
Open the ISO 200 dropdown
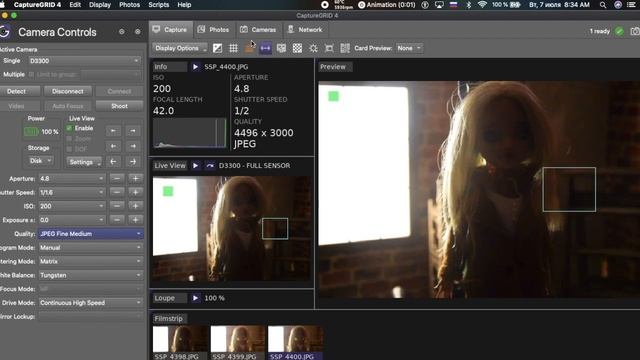(x=72, y=206)
